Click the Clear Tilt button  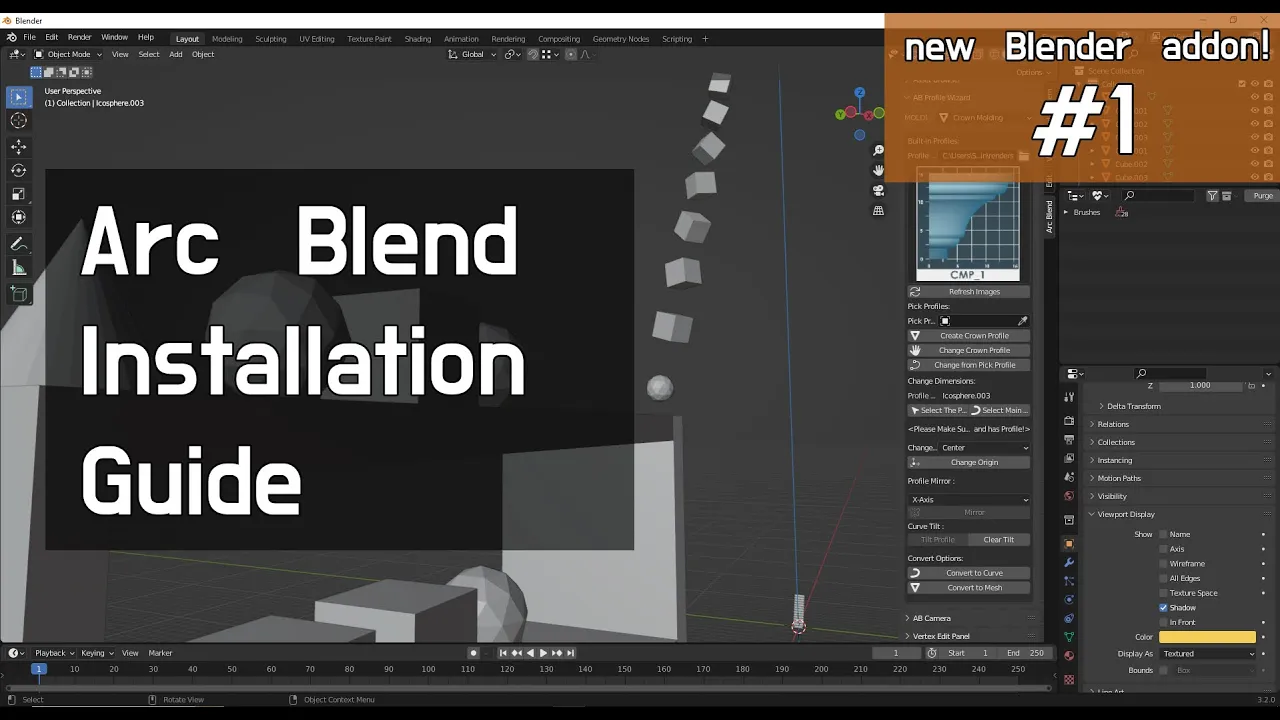[999, 540]
